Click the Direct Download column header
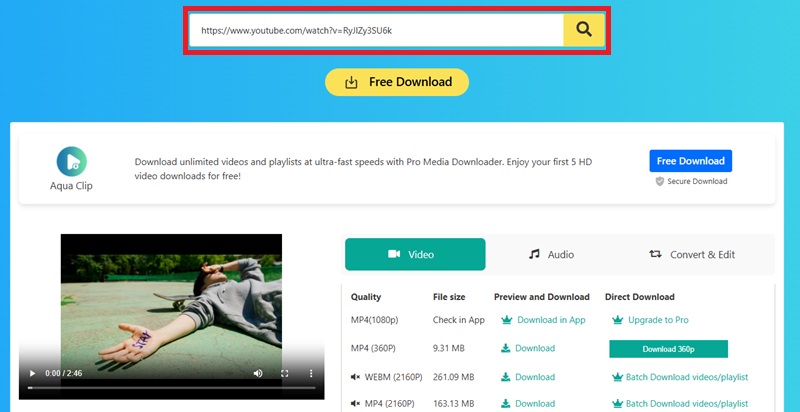Viewport: 800px width, 412px height. (640, 297)
